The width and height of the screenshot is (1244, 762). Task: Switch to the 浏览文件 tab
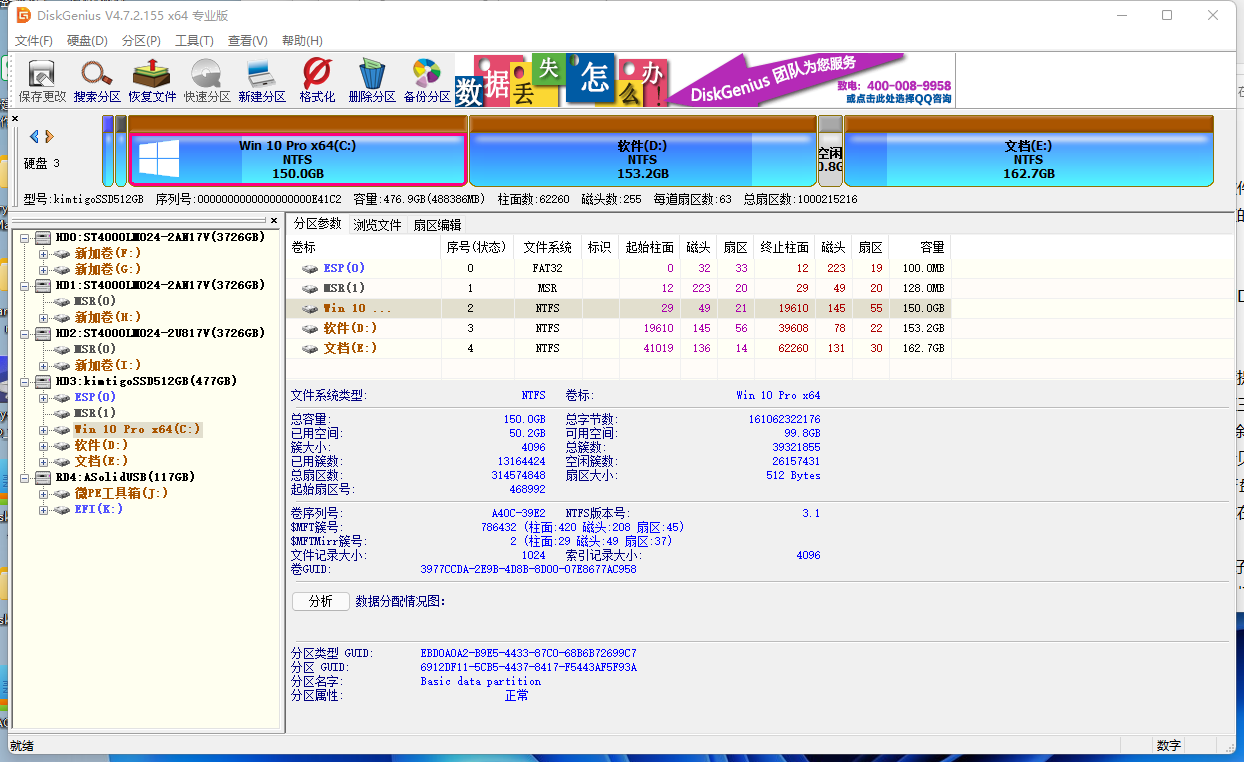point(377,225)
